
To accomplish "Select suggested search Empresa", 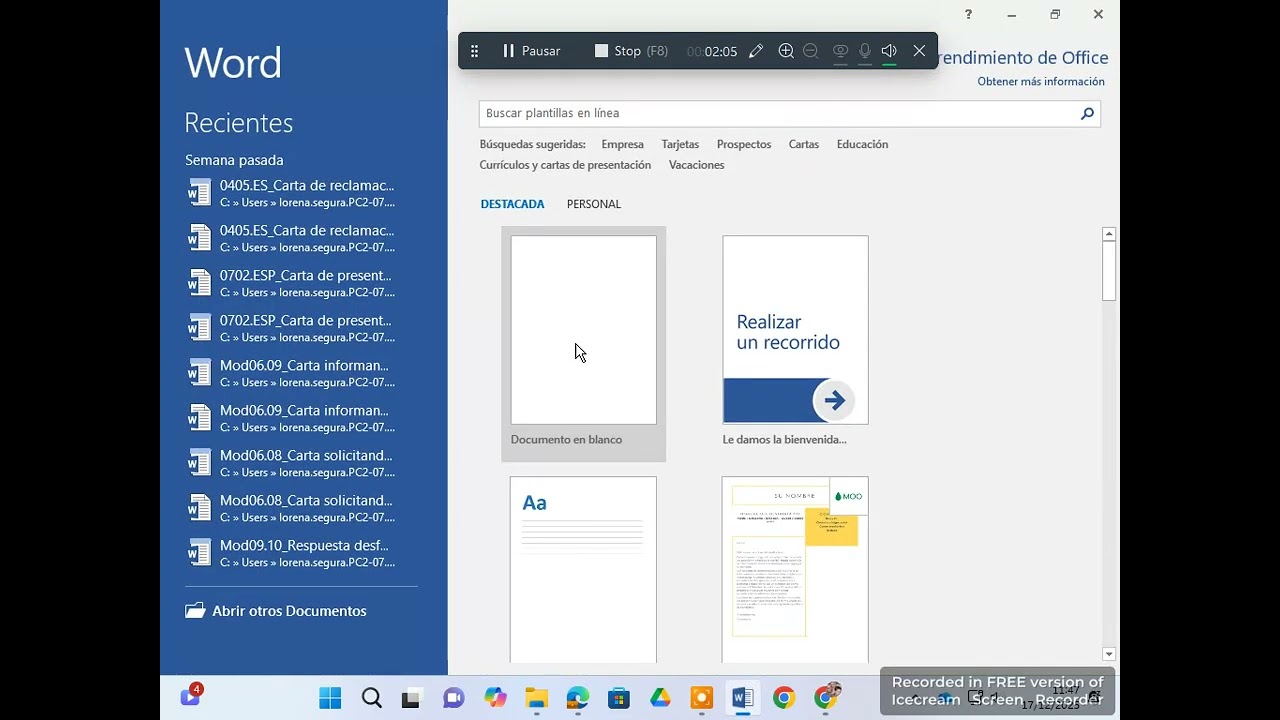I will click(x=622, y=144).
